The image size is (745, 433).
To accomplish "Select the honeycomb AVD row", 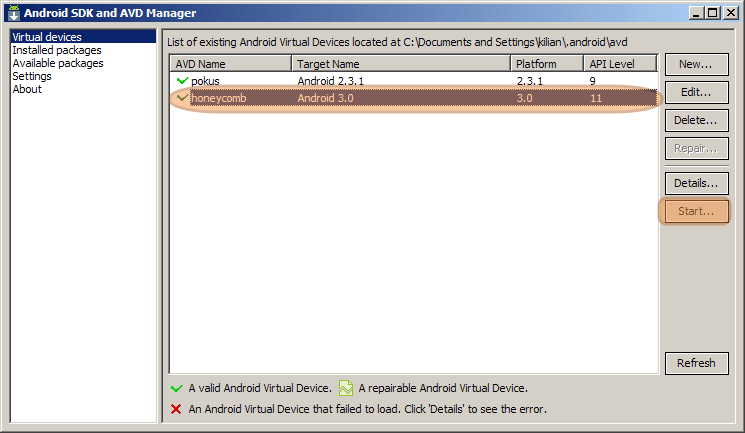I will point(414,98).
